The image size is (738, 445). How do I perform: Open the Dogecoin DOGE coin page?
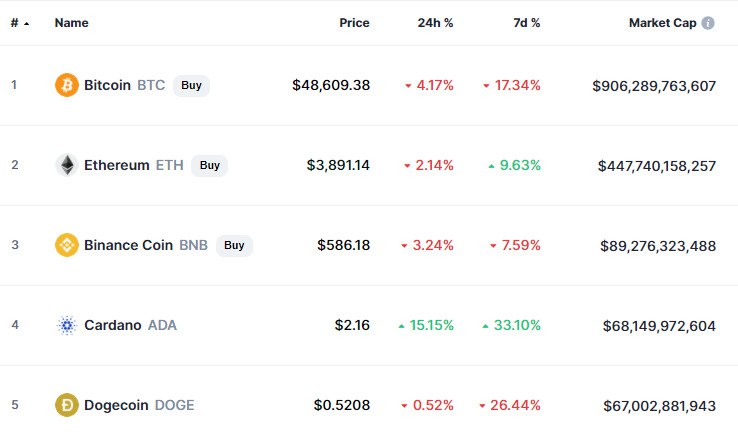tap(139, 405)
